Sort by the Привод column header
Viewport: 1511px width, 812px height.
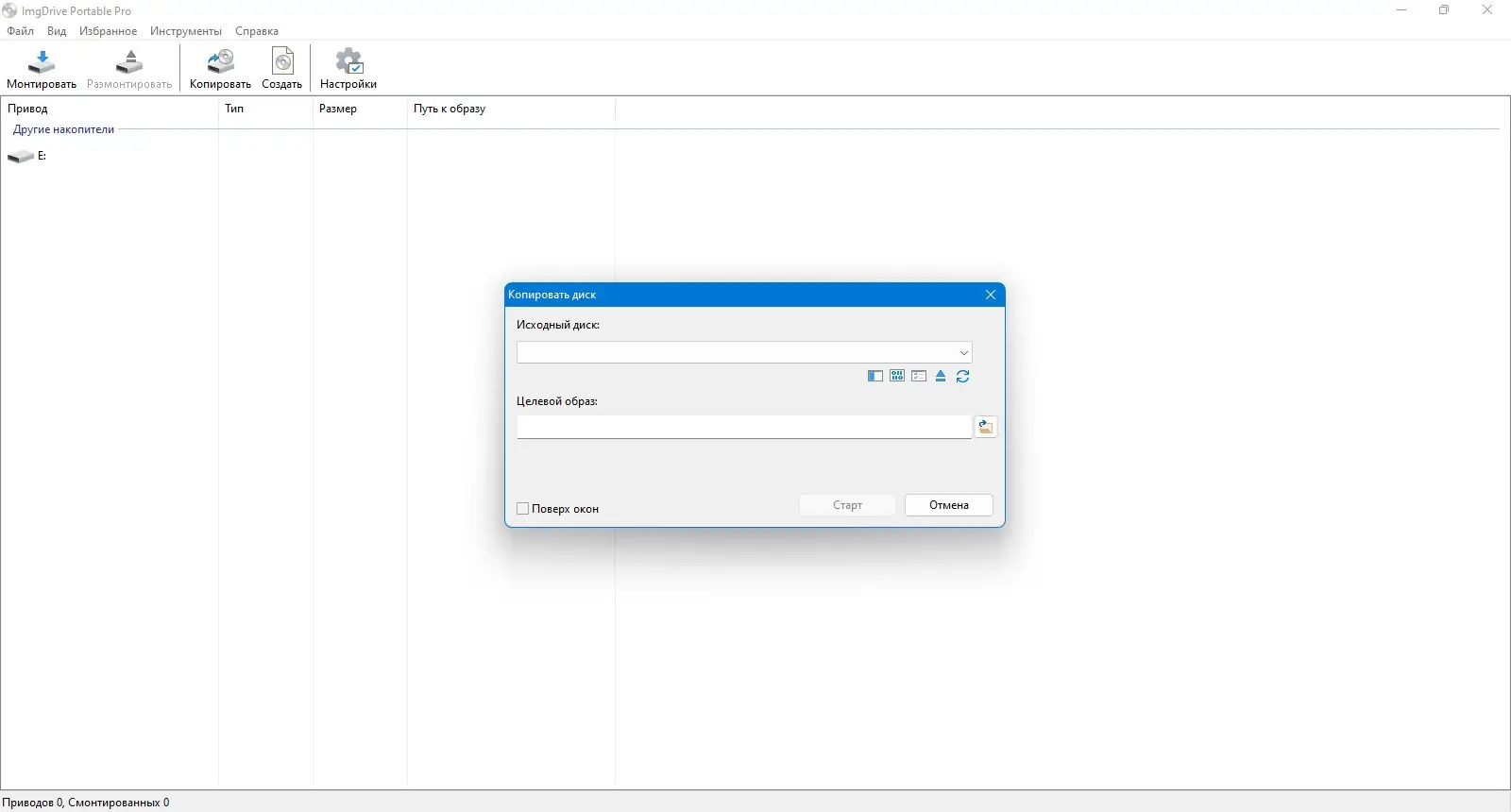coord(110,109)
